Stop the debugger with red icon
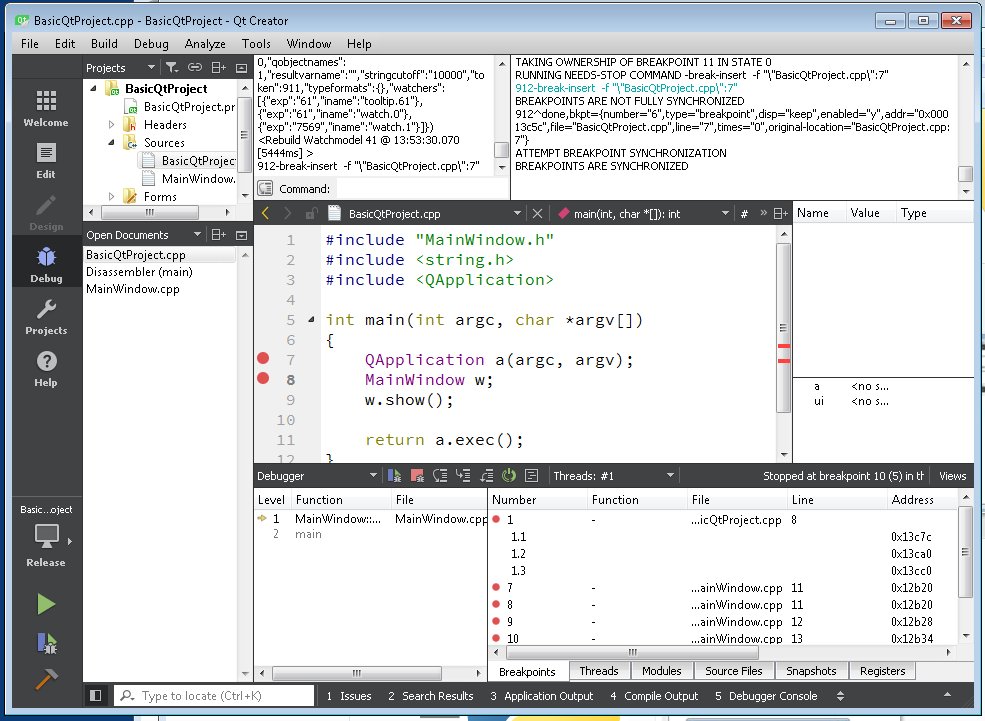Viewport: 985px width, 721px height. (417, 475)
